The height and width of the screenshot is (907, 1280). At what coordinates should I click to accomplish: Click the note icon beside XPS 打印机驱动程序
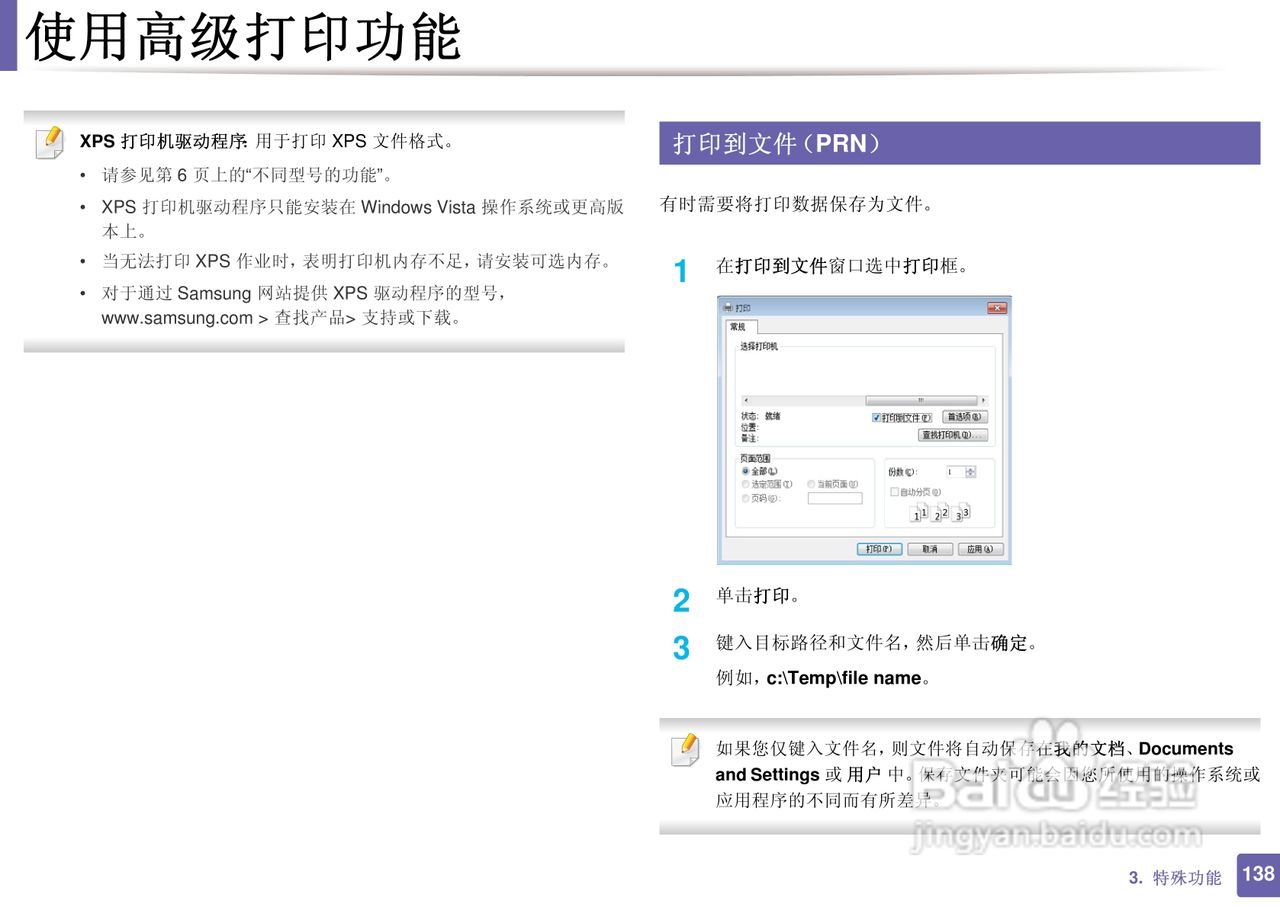pyautogui.click(x=49, y=143)
